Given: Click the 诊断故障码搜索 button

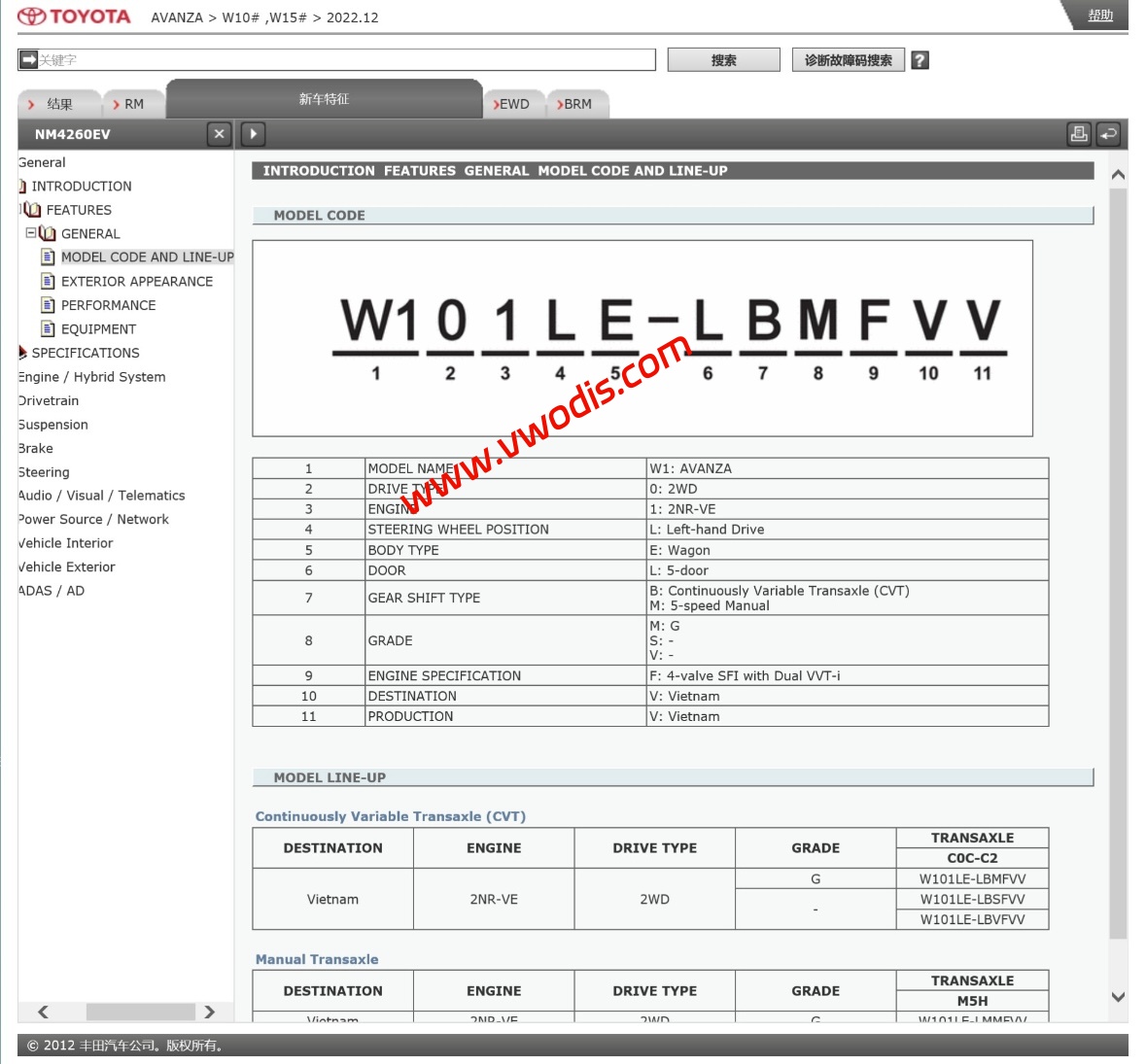Looking at the screenshot, I should pyautogui.click(x=848, y=60).
